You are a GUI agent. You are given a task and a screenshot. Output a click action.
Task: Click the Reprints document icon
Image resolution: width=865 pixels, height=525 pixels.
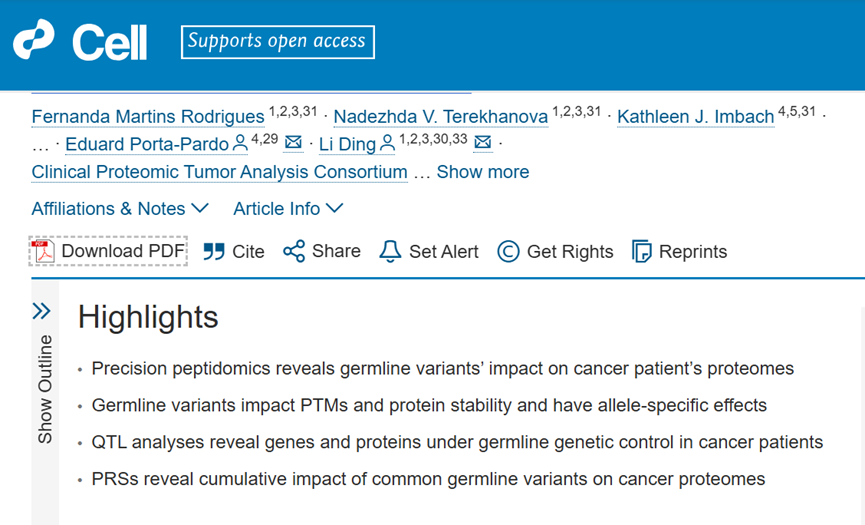(x=642, y=252)
